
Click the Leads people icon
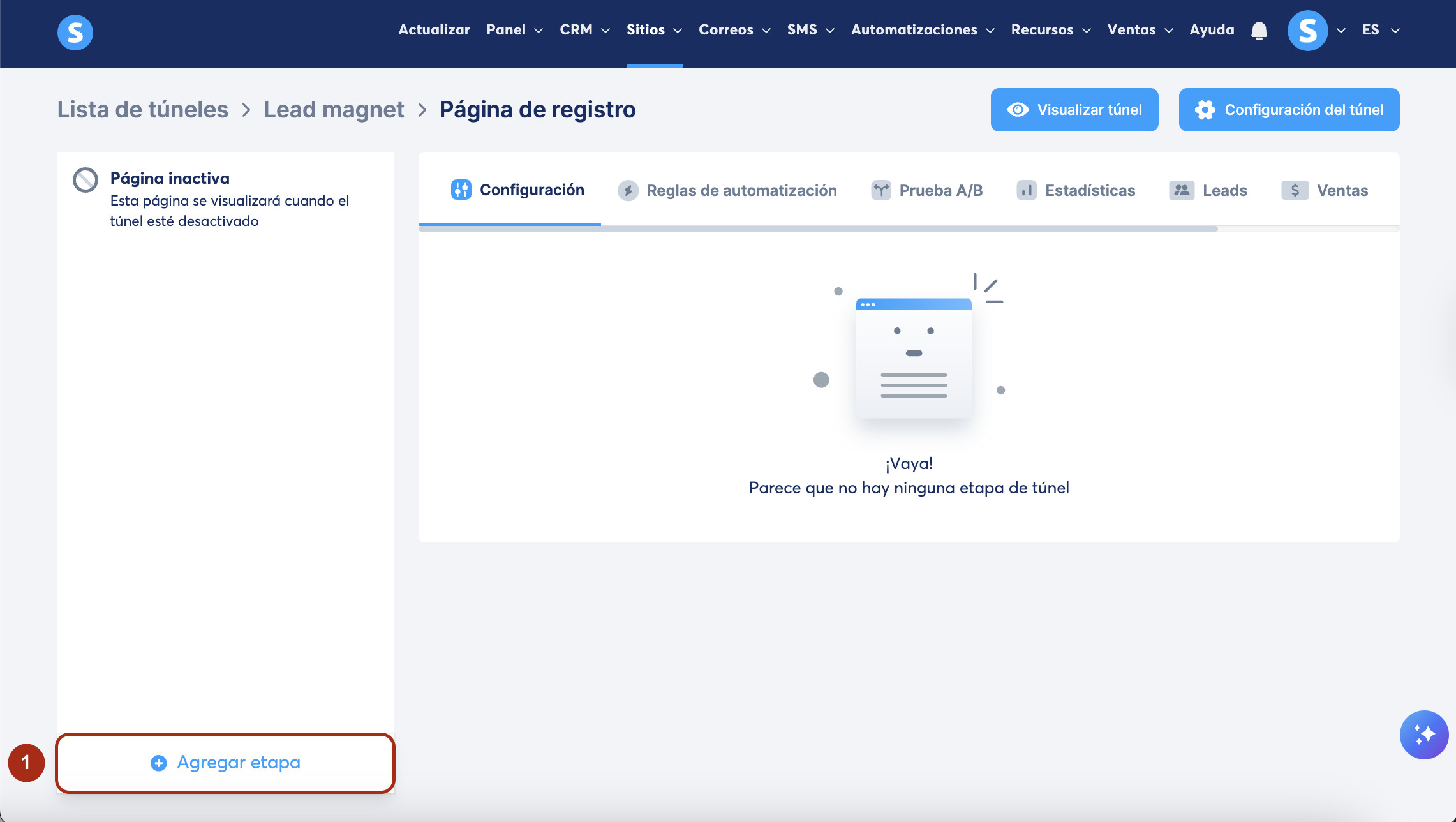[1182, 190]
